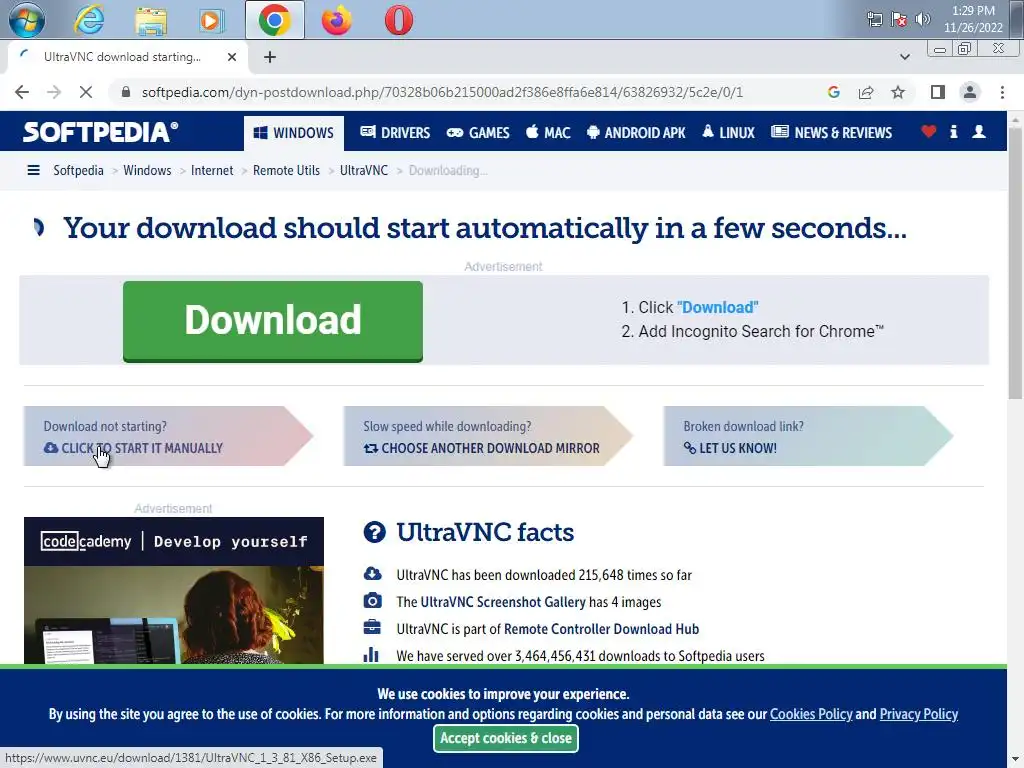Open the Windows Start menu orb

27,20
